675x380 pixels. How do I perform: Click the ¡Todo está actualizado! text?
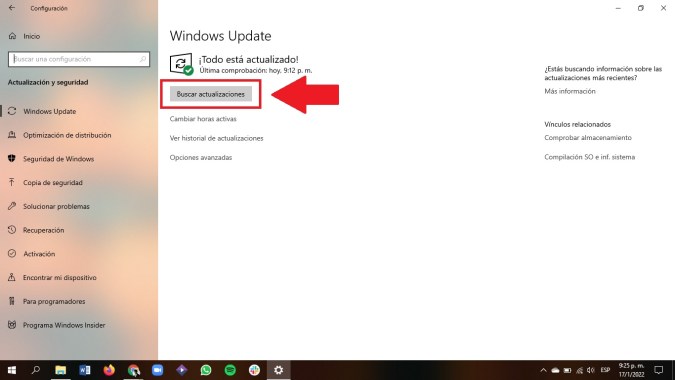[248, 59]
